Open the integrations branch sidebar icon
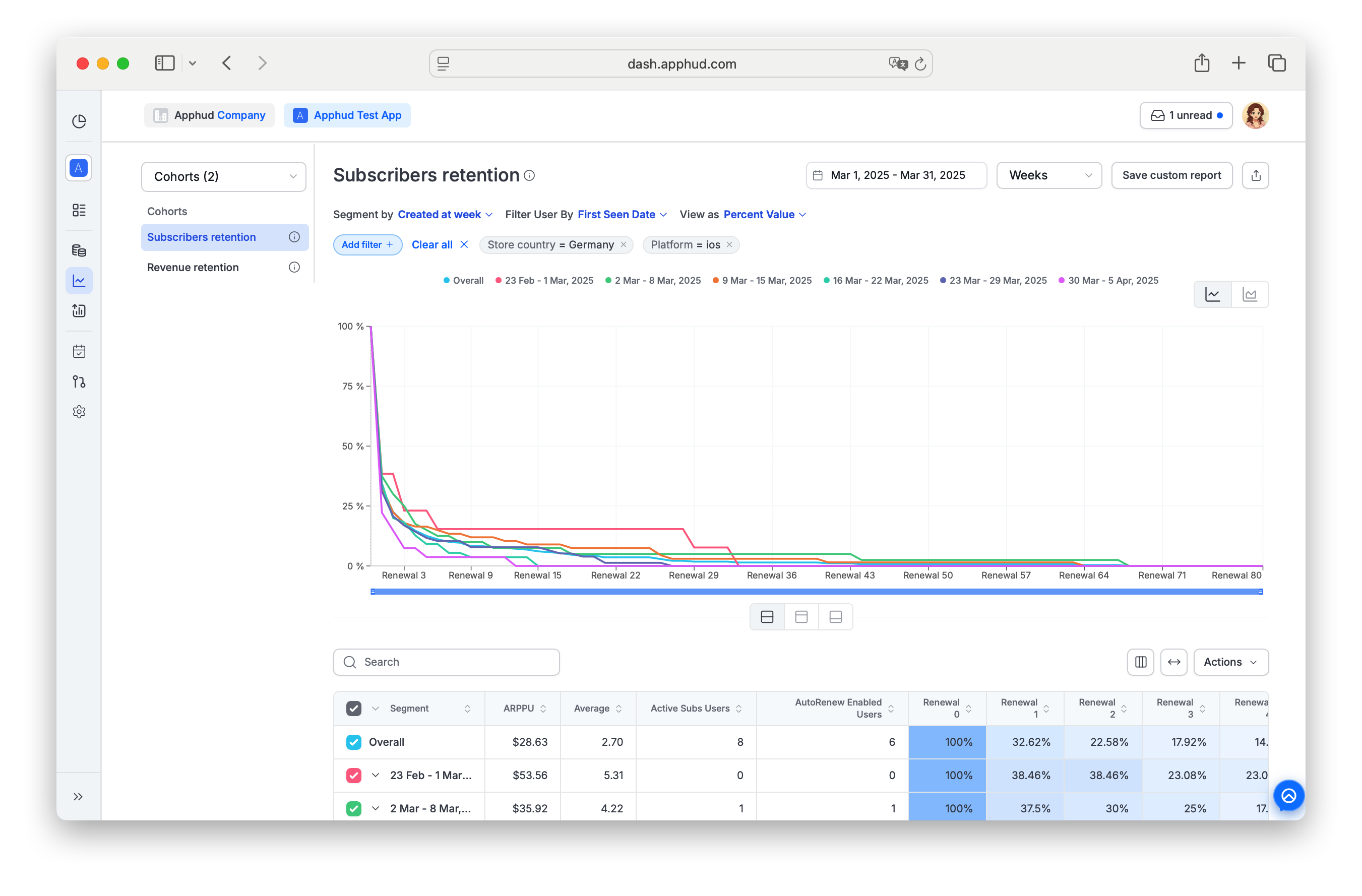Viewport: 1362px width, 896px height. pos(79,381)
